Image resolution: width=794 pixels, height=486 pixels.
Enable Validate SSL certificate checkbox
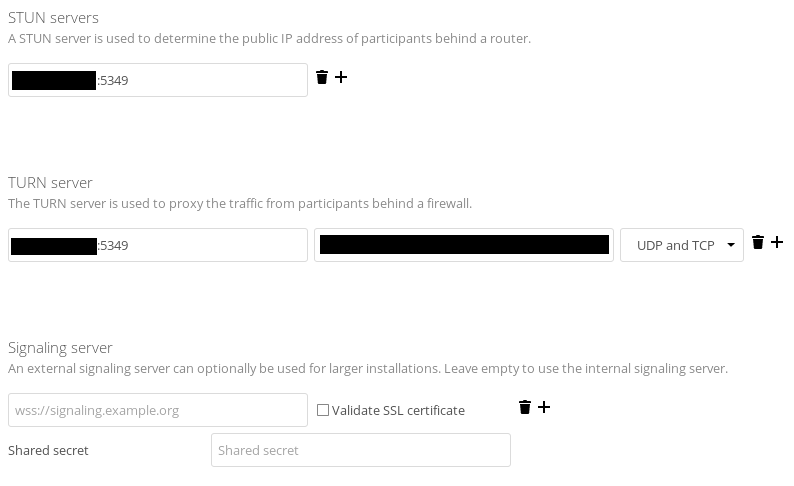[x=323, y=410]
